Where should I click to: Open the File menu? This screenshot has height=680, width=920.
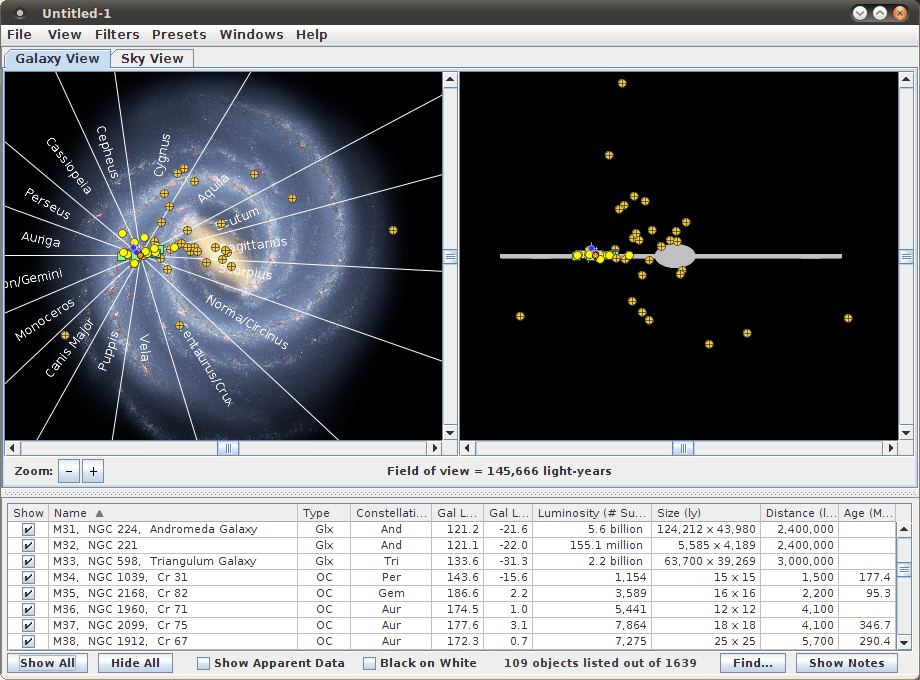pyautogui.click(x=19, y=35)
